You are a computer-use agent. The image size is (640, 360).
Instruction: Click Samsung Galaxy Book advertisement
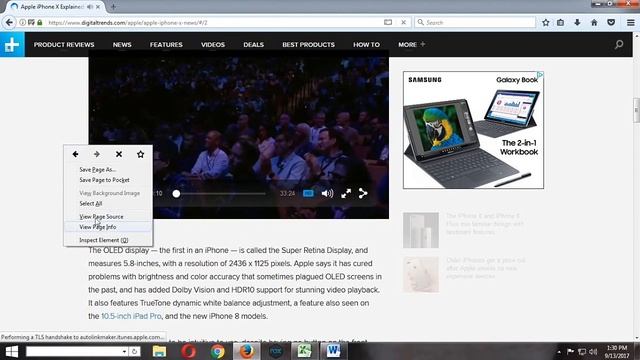(473, 130)
